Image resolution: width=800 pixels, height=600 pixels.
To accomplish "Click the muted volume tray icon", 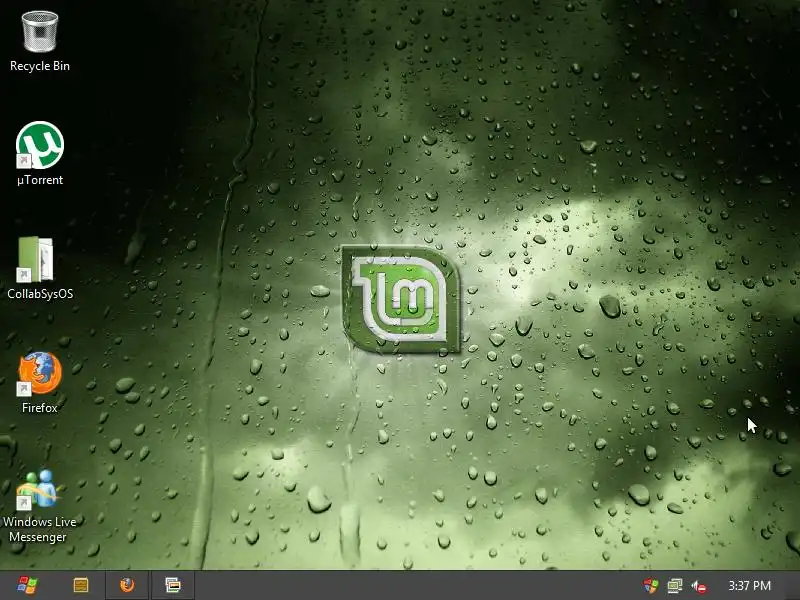I will point(699,586).
